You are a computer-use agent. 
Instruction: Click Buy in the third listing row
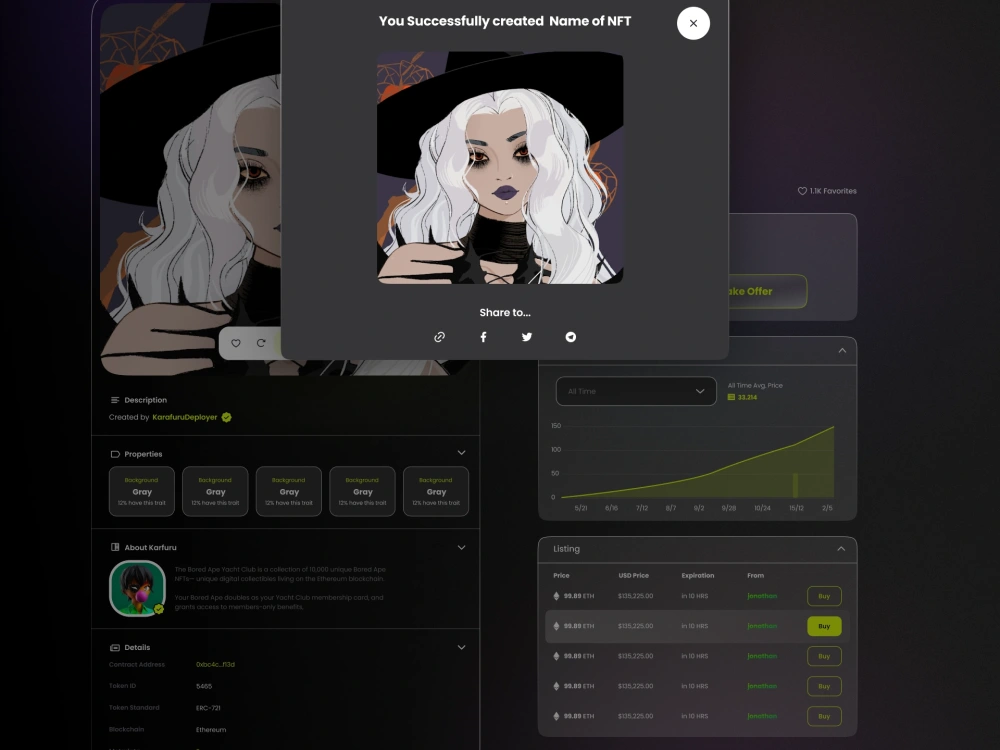click(824, 656)
